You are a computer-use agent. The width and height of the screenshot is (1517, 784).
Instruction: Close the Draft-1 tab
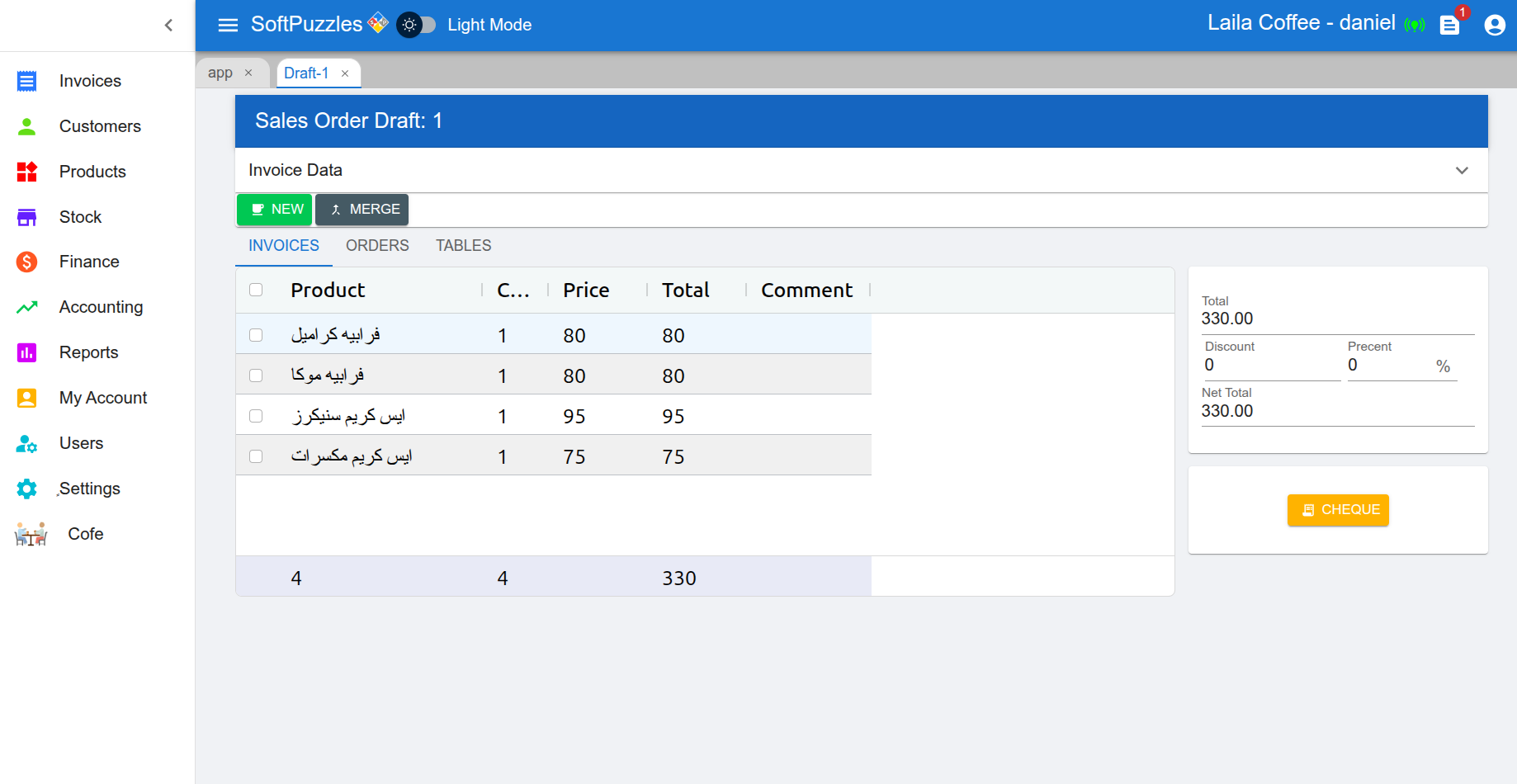coord(345,73)
